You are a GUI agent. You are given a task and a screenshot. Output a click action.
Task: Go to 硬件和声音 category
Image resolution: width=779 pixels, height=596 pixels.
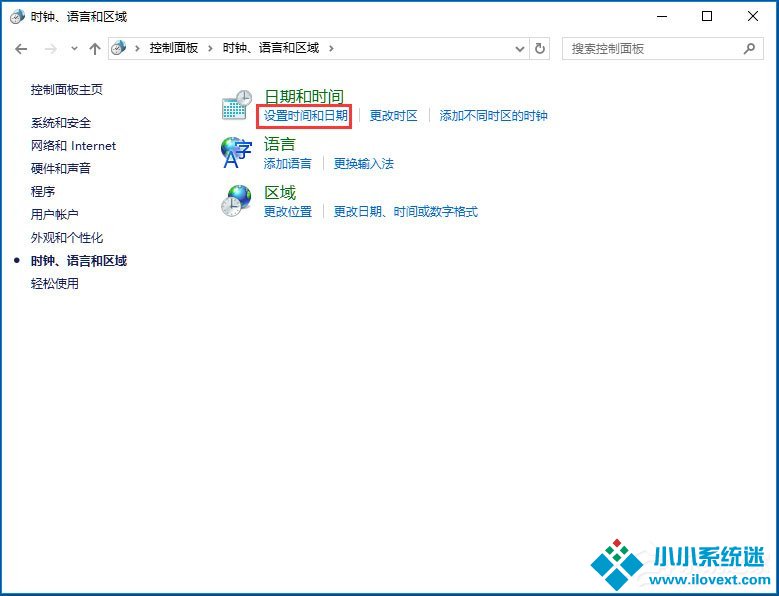click(x=61, y=168)
